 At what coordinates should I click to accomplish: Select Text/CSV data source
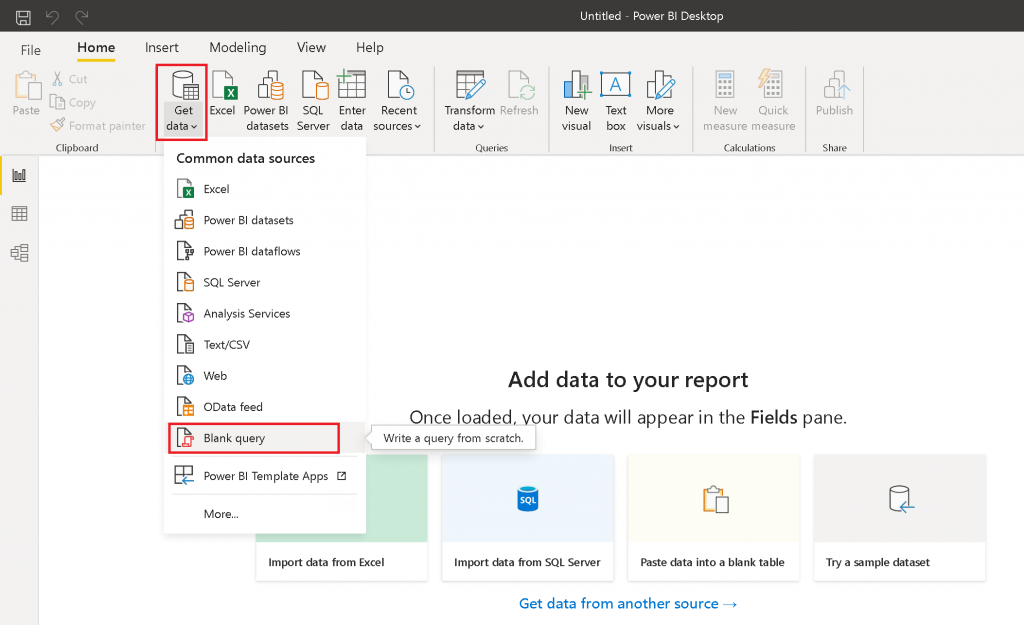226,345
